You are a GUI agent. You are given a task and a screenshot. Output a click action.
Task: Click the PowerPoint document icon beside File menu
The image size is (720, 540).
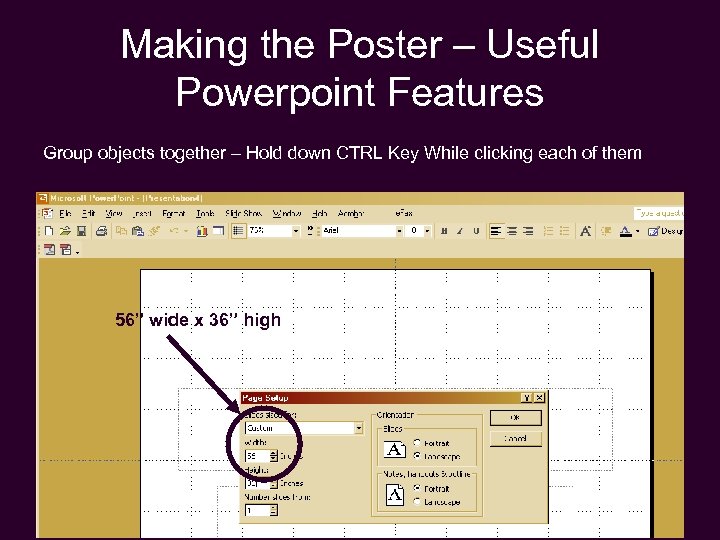point(48,214)
